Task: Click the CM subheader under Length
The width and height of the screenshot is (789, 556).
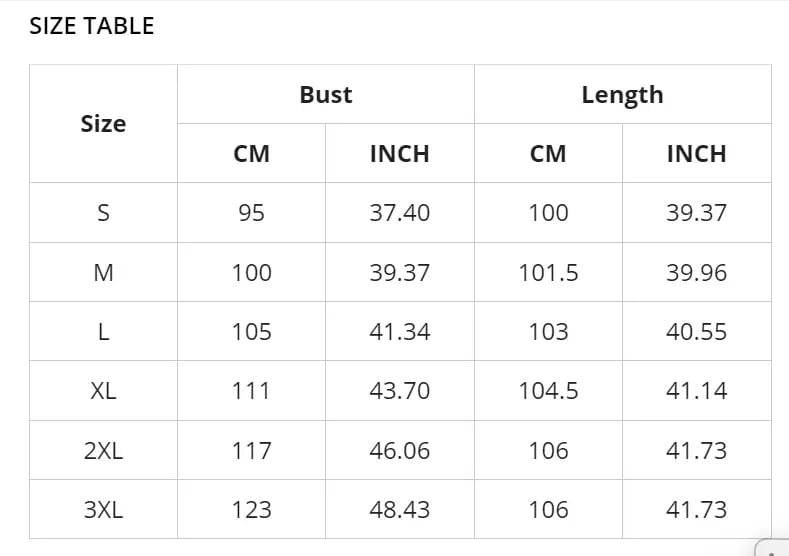Action: (x=548, y=154)
